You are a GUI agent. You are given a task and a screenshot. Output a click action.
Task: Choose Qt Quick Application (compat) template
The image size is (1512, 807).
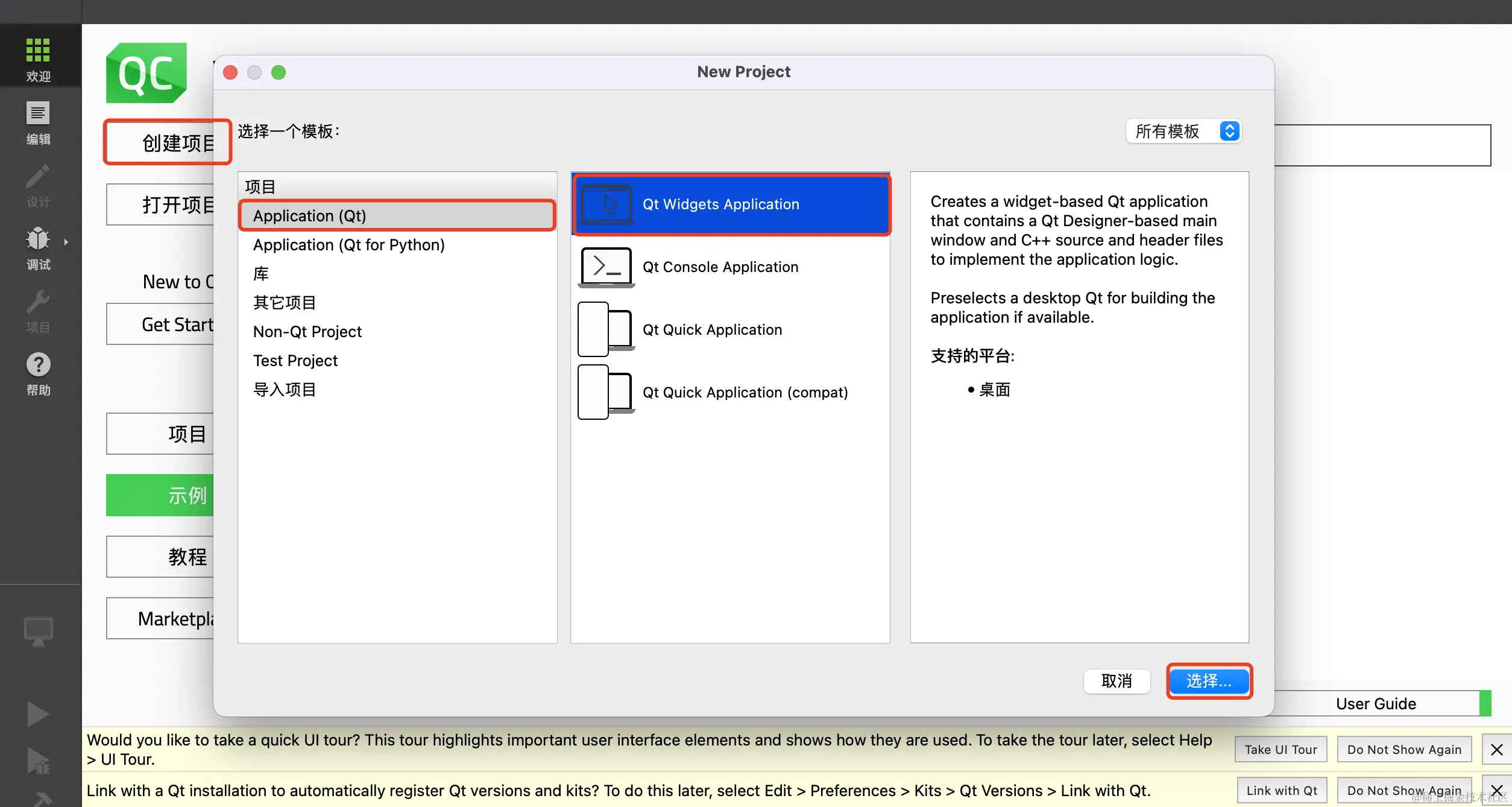point(730,392)
